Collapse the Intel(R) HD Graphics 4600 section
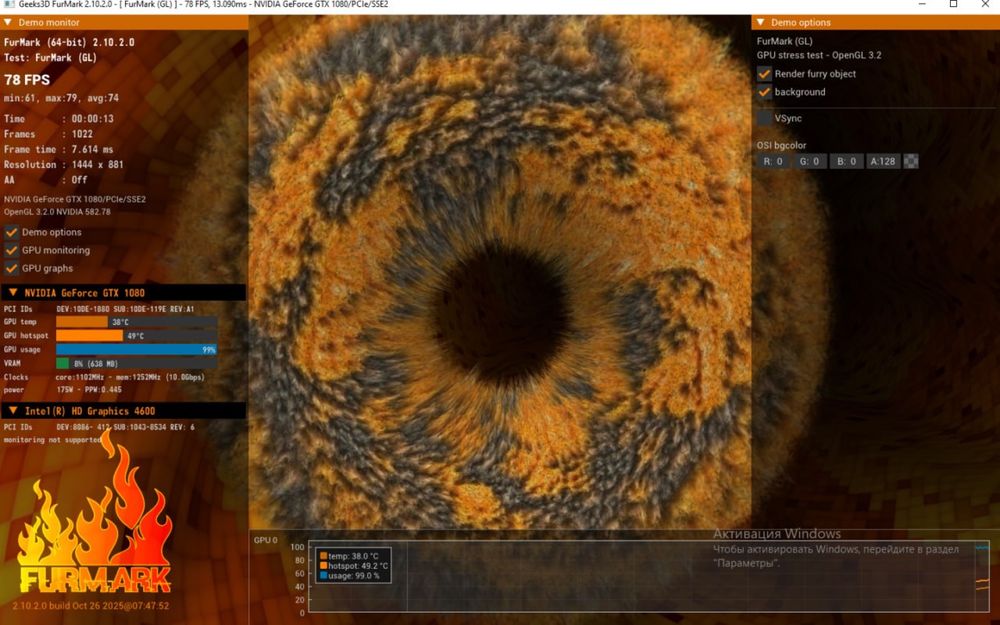The width and height of the screenshot is (1000, 625). [13, 411]
